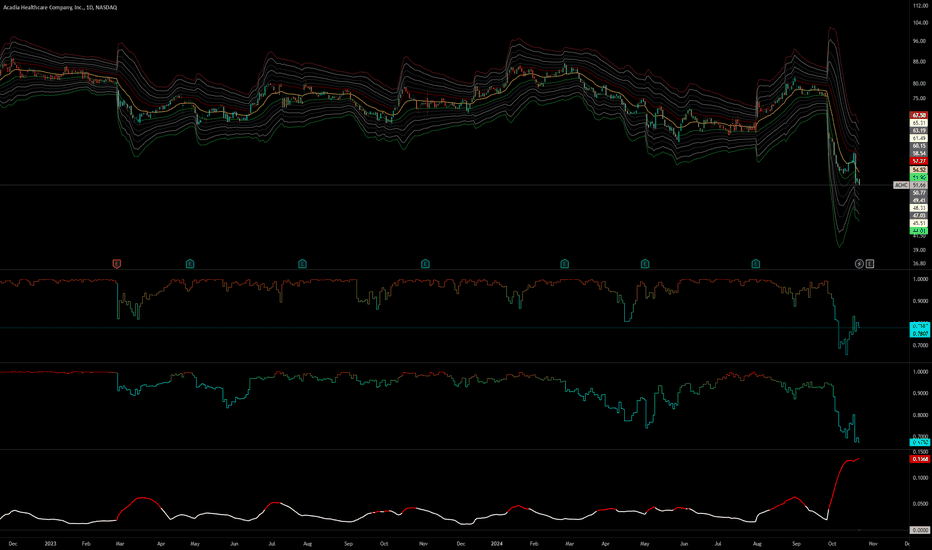Click the 104.00 price scale label
Viewport: 932px width, 550px height.
tap(920, 23)
